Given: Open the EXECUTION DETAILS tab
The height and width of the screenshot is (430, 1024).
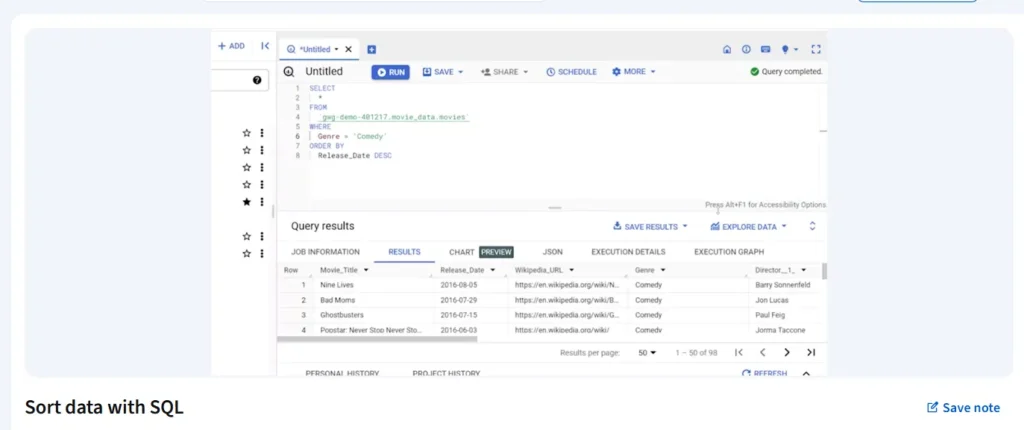Looking at the screenshot, I should [x=628, y=252].
